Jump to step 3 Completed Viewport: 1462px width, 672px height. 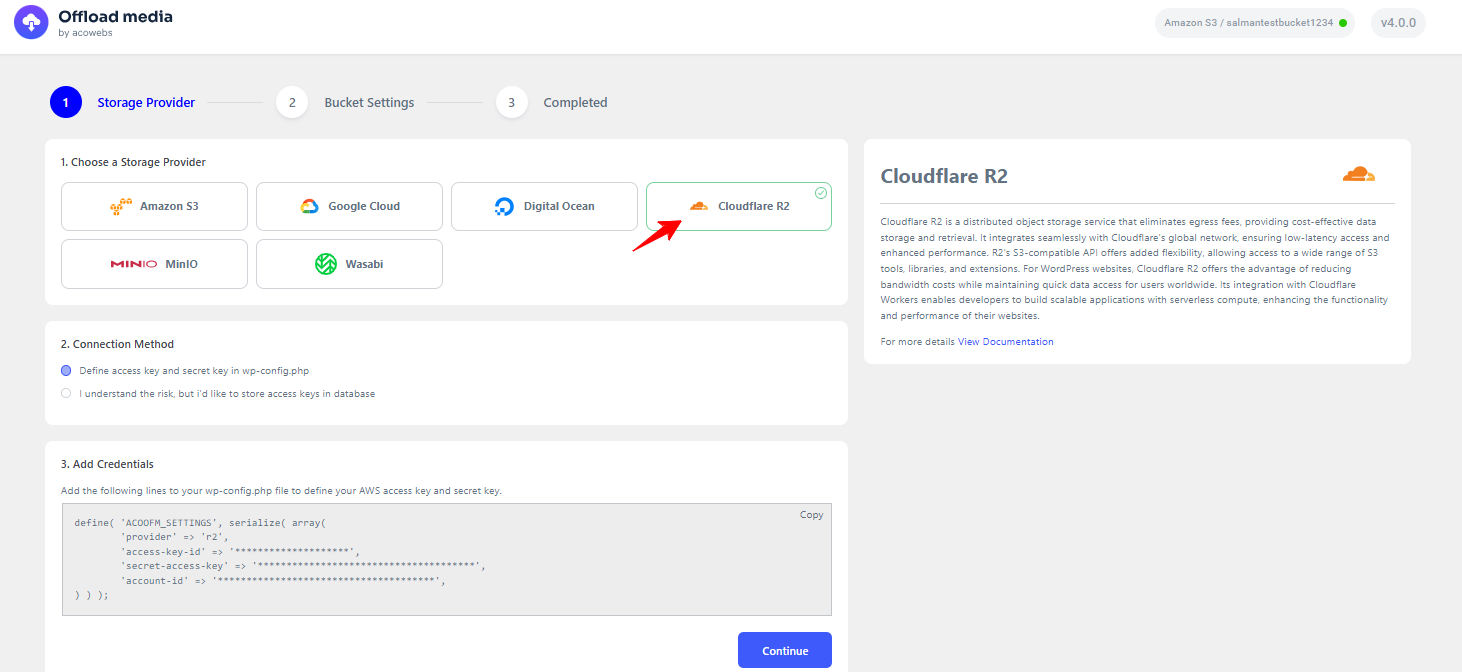click(511, 102)
